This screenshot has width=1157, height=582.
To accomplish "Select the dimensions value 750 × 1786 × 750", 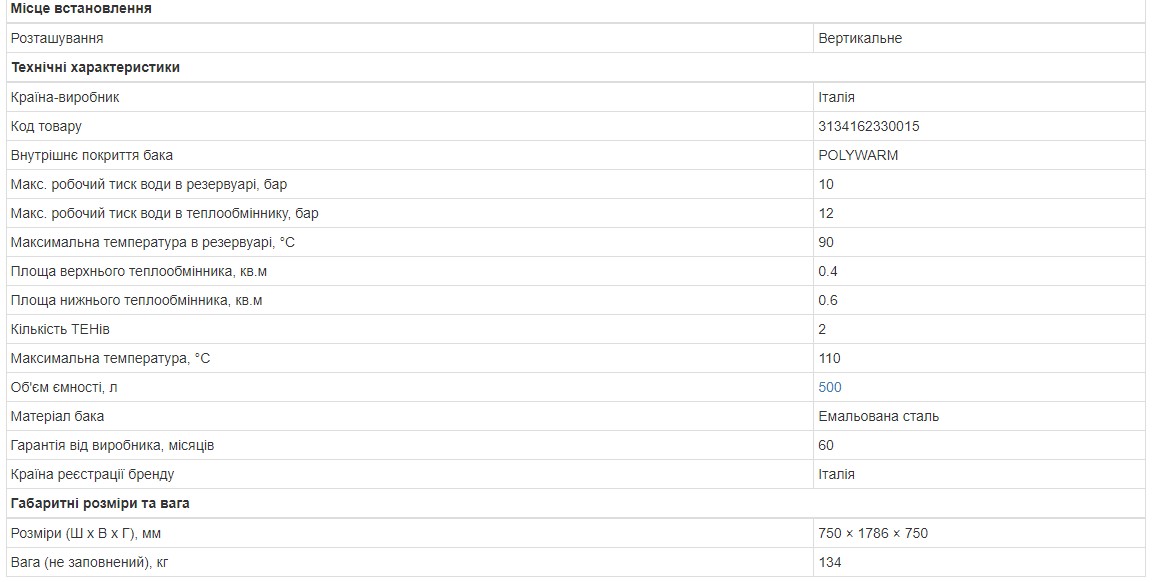I will 872,533.
